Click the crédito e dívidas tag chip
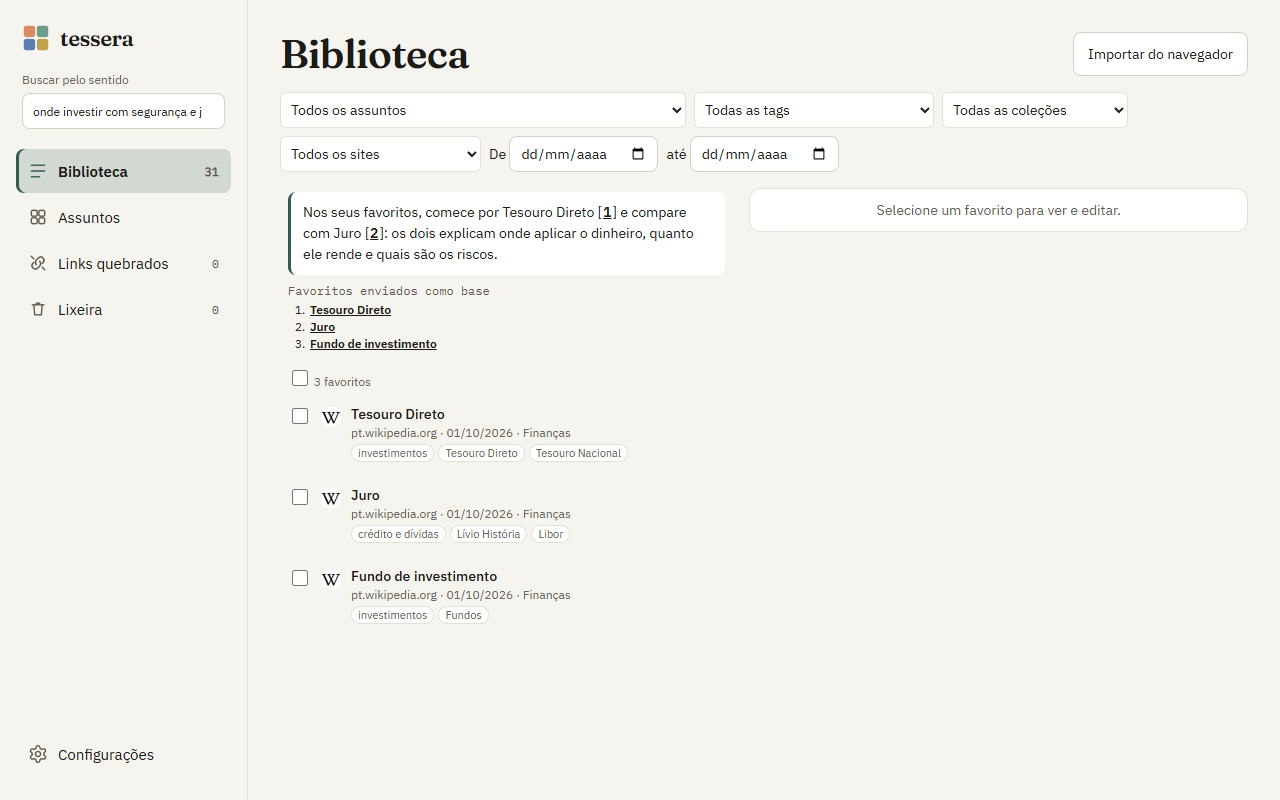Screen dimensions: 1280x800 pos(398,534)
